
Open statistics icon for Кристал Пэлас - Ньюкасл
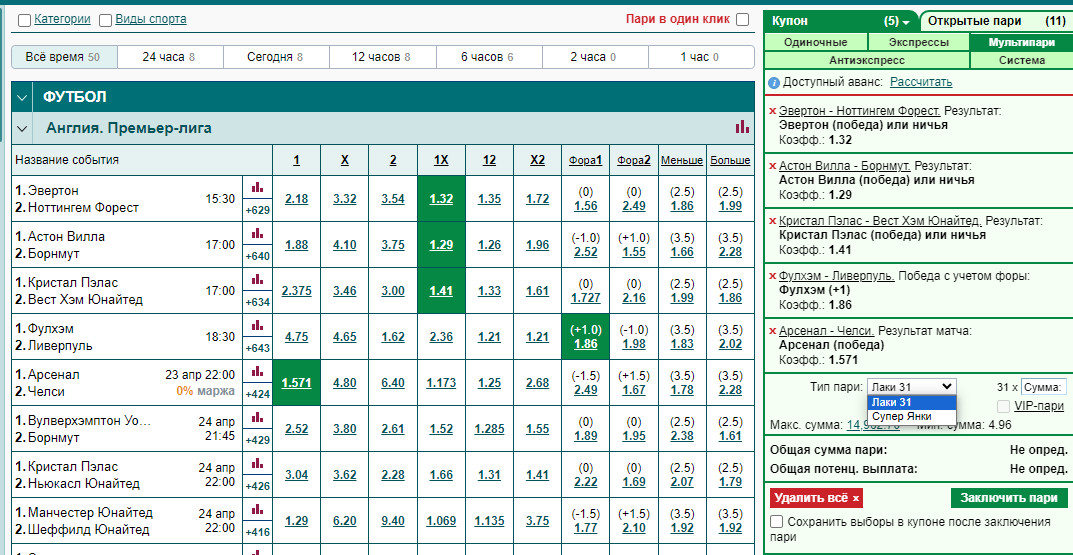tap(257, 464)
